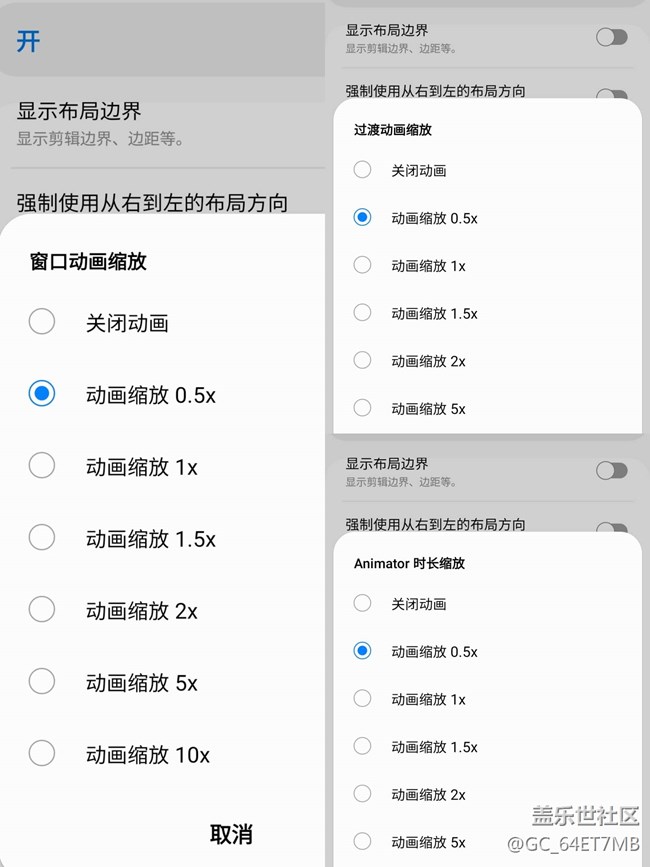Image resolution: width=650 pixels, height=867 pixels.
Task: Choose 动画缩放 1.5x in 窗口动画缩放 dialog
Action: [x=42, y=538]
